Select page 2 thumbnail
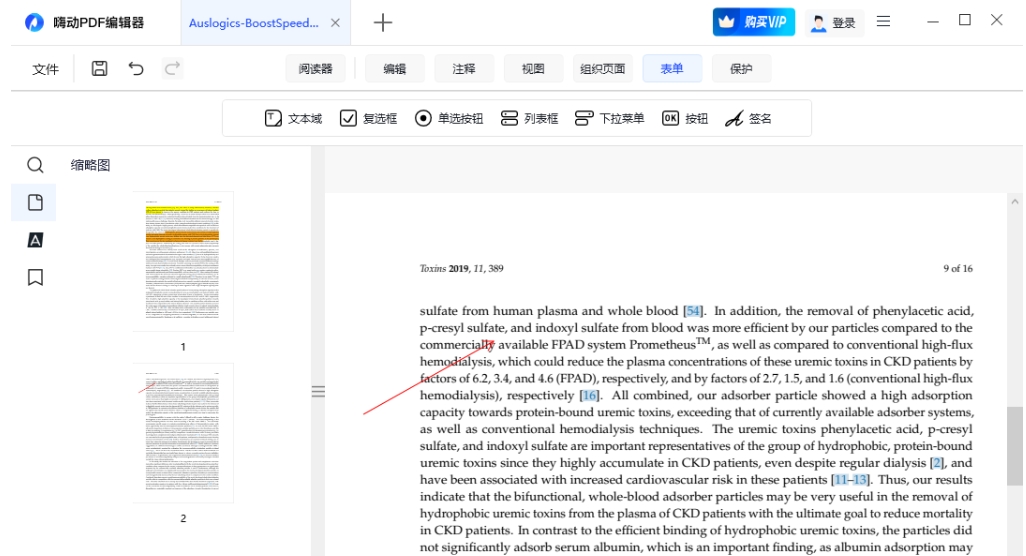 tap(183, 433)
